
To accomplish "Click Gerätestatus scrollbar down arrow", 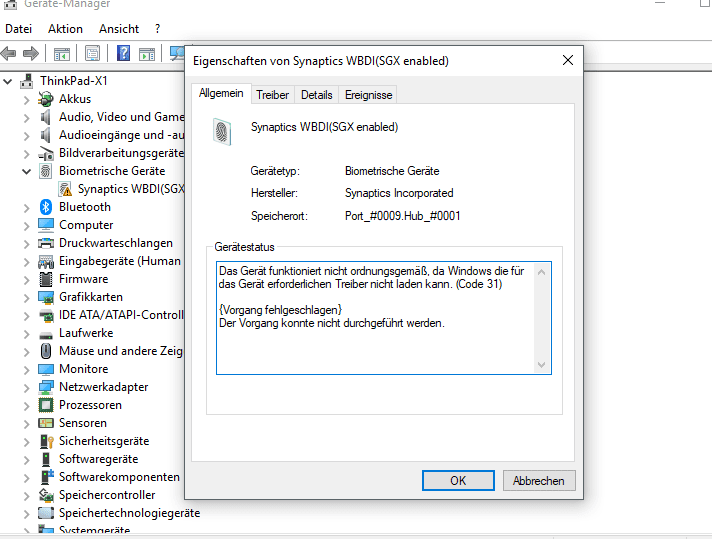I will point(541,364).
